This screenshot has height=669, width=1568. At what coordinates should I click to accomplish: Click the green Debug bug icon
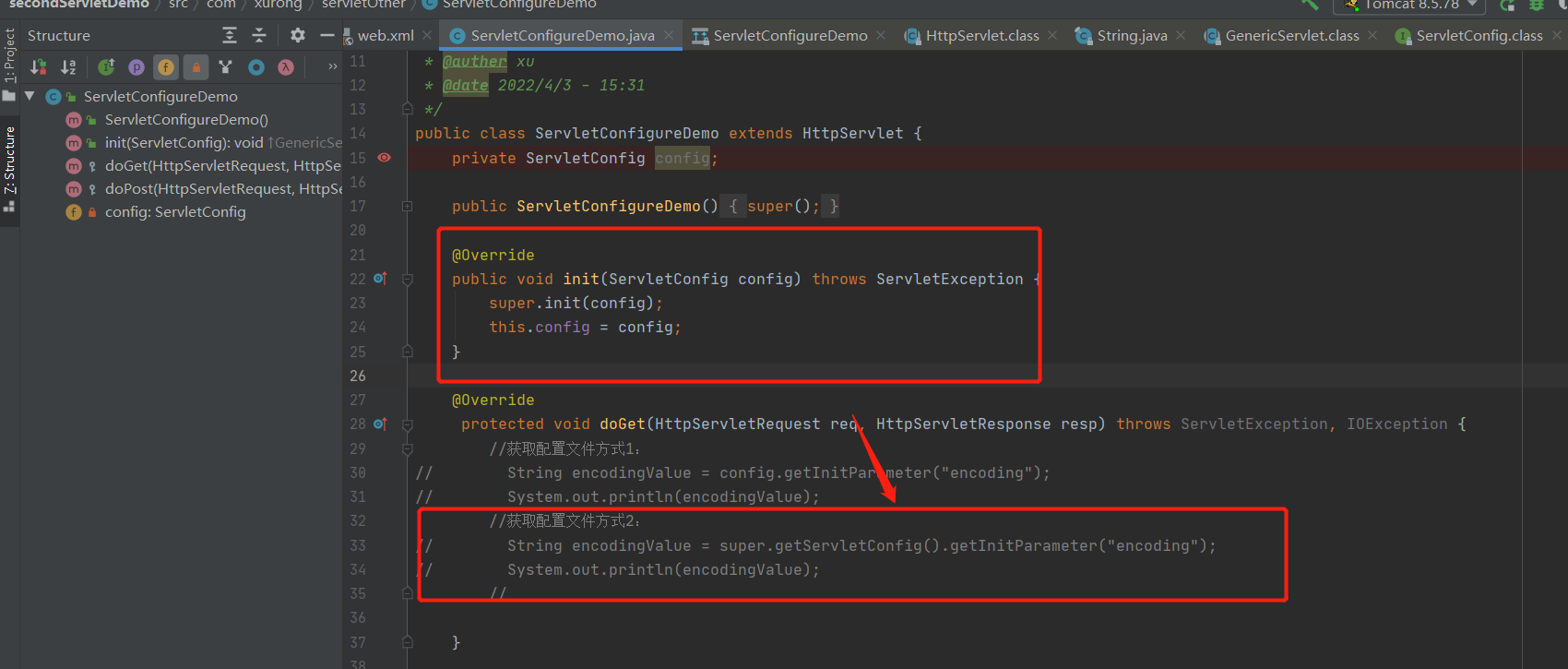tap(1537, 5)
